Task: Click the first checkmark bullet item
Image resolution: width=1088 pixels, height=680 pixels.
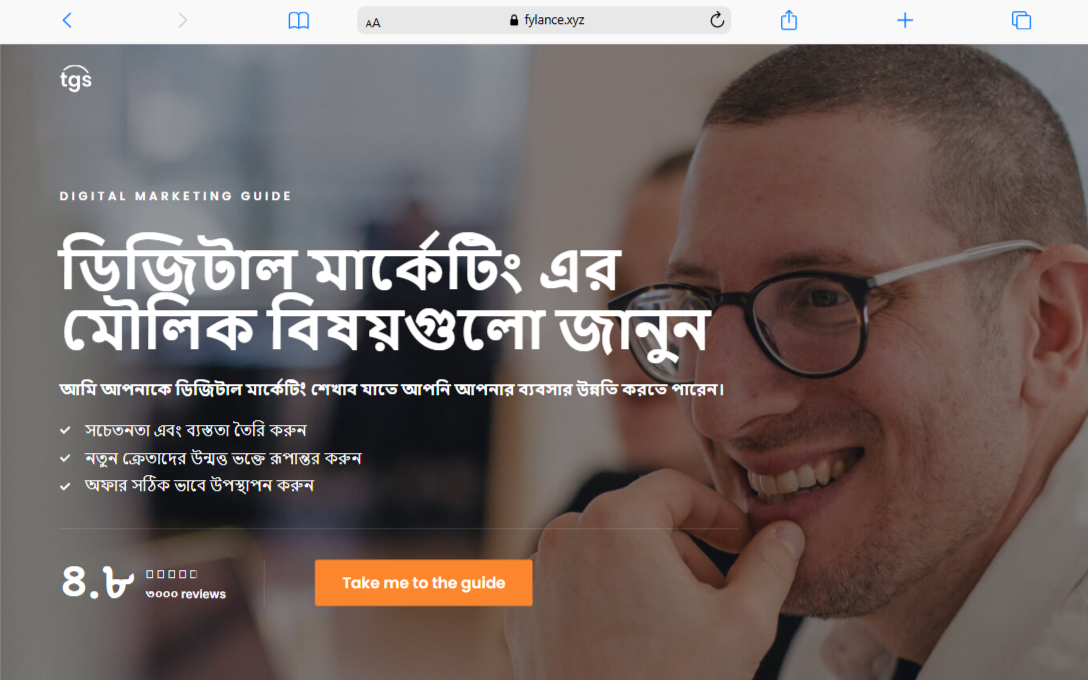Action: (x=183, y=430)
